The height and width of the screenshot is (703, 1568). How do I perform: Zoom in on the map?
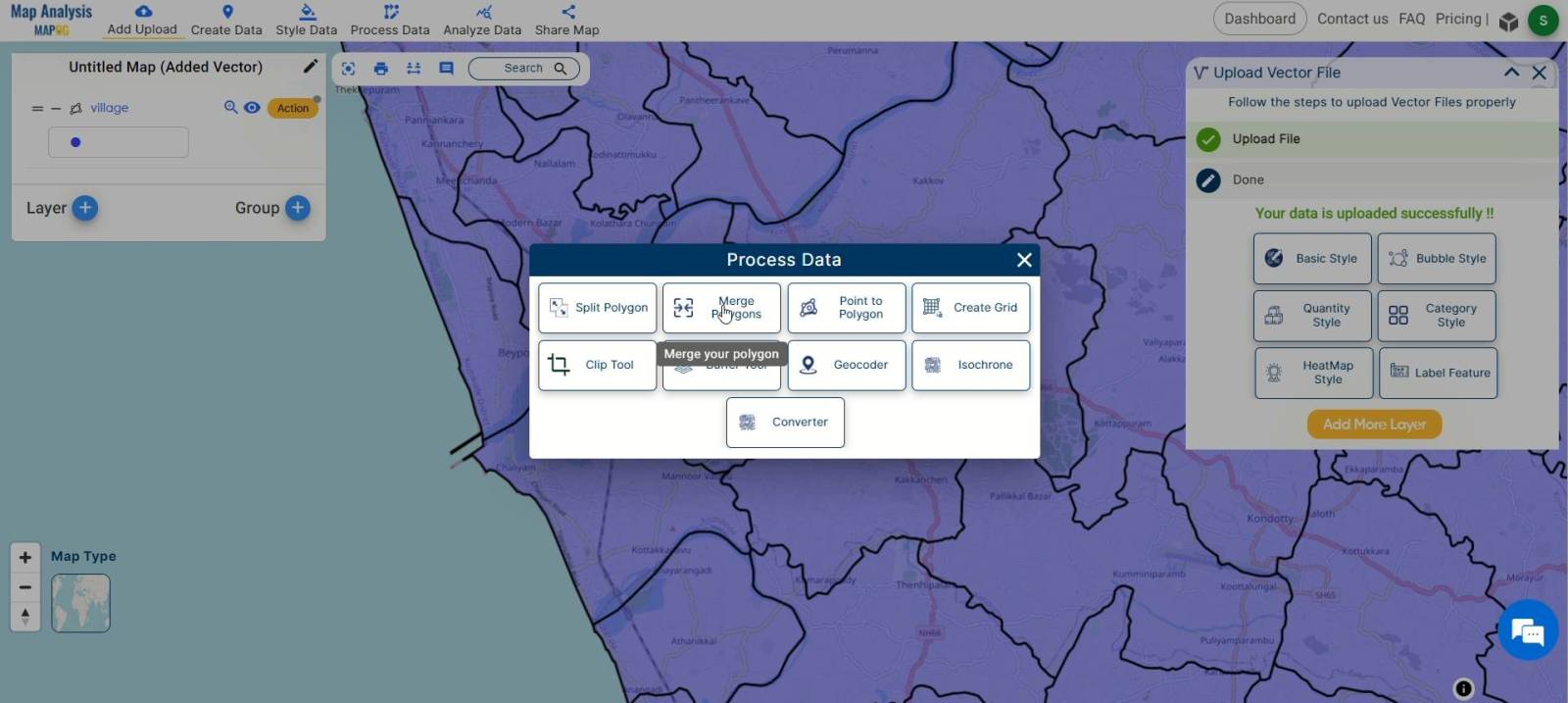[25, 557]
